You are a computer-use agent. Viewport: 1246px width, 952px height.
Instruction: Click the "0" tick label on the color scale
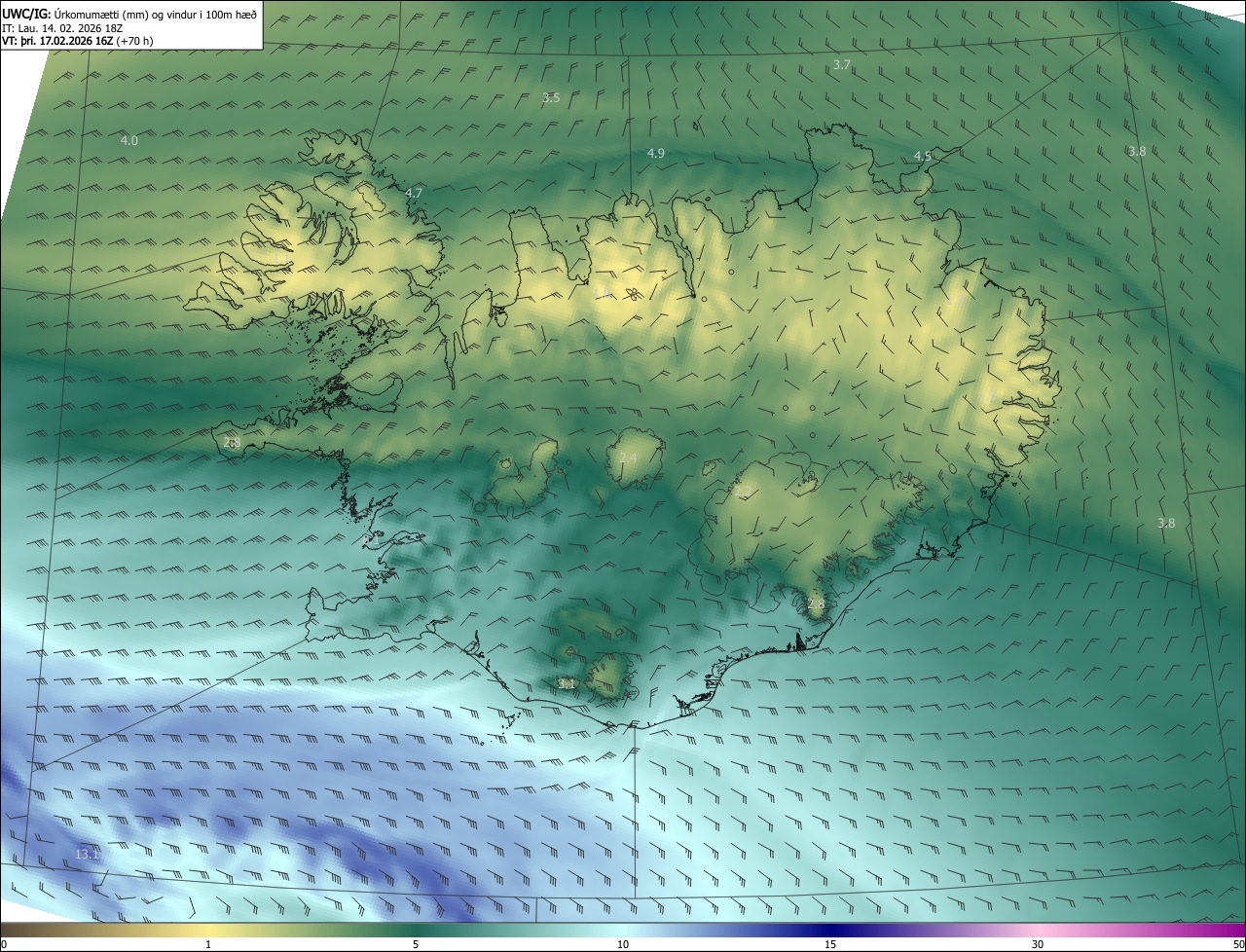(x=4, y=944)
